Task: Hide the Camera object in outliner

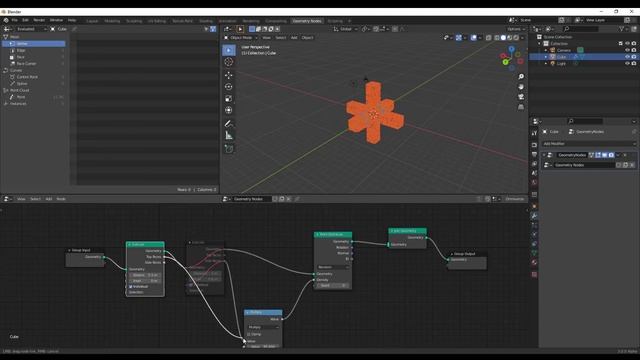Action: [627, 50]
